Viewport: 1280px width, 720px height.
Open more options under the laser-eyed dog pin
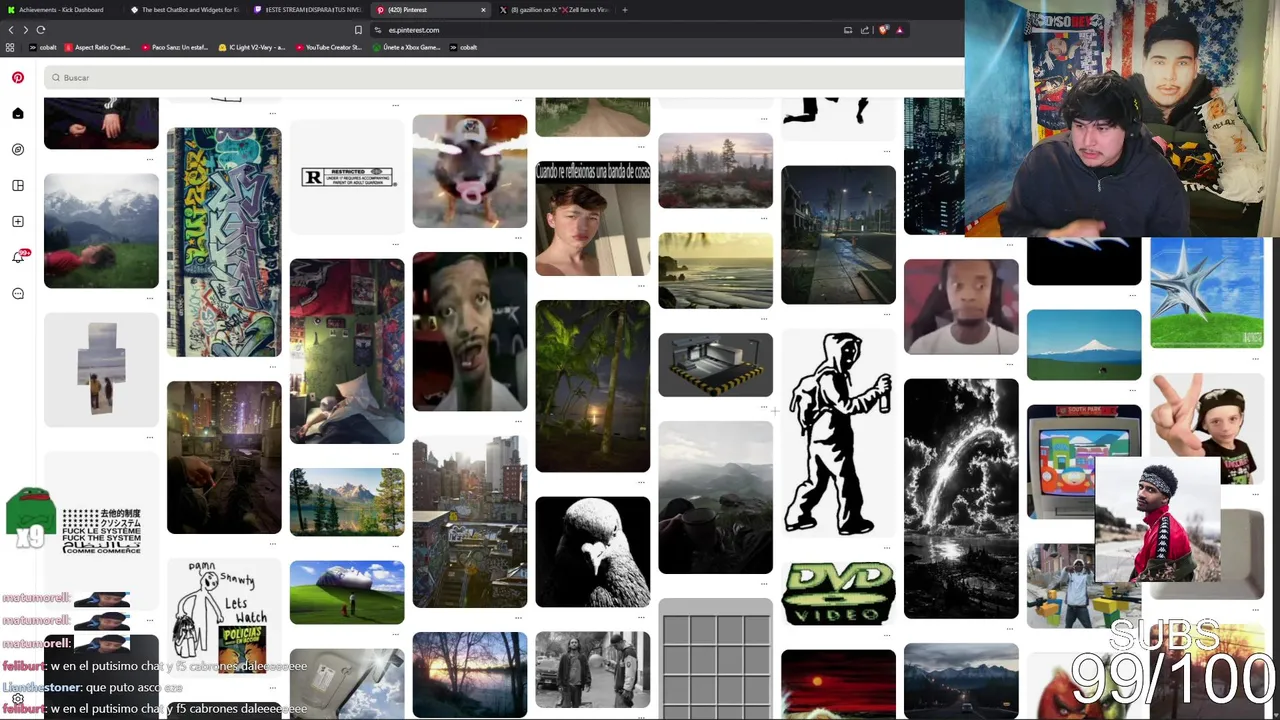[x=518, y=236]
